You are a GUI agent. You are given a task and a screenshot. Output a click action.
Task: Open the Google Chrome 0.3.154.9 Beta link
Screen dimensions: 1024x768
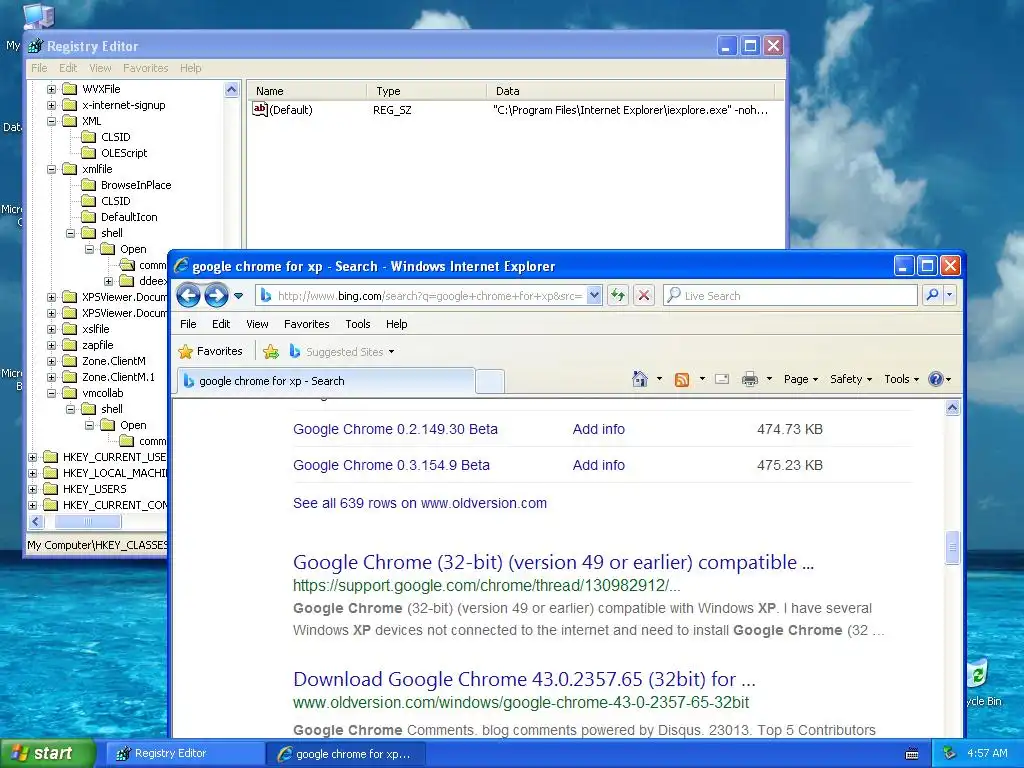click(x=391, y=465)
